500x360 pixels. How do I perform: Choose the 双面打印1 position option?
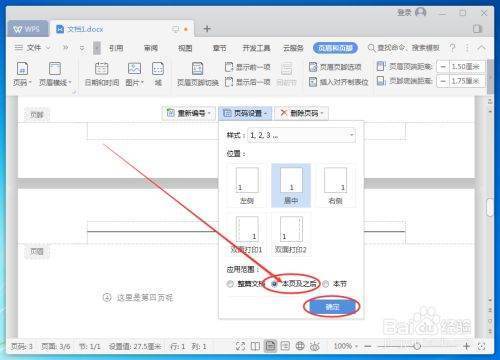click(x=247, y=234)
